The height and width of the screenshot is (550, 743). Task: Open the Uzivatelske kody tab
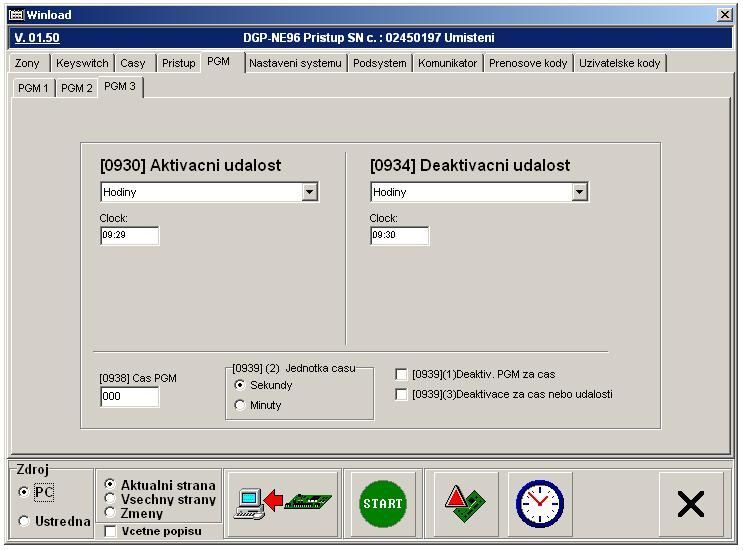pos(619,63)
